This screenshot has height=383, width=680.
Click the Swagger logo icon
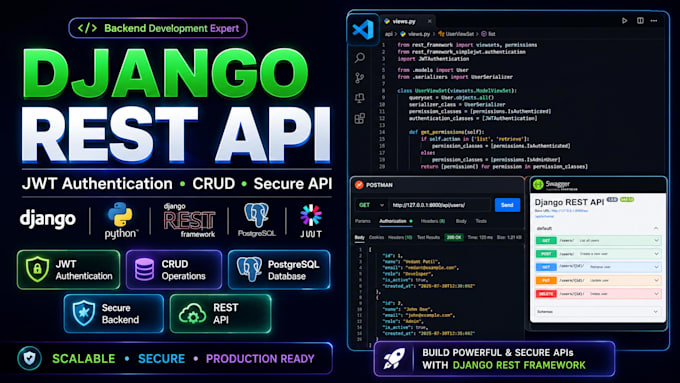click(x=538, y=184)
